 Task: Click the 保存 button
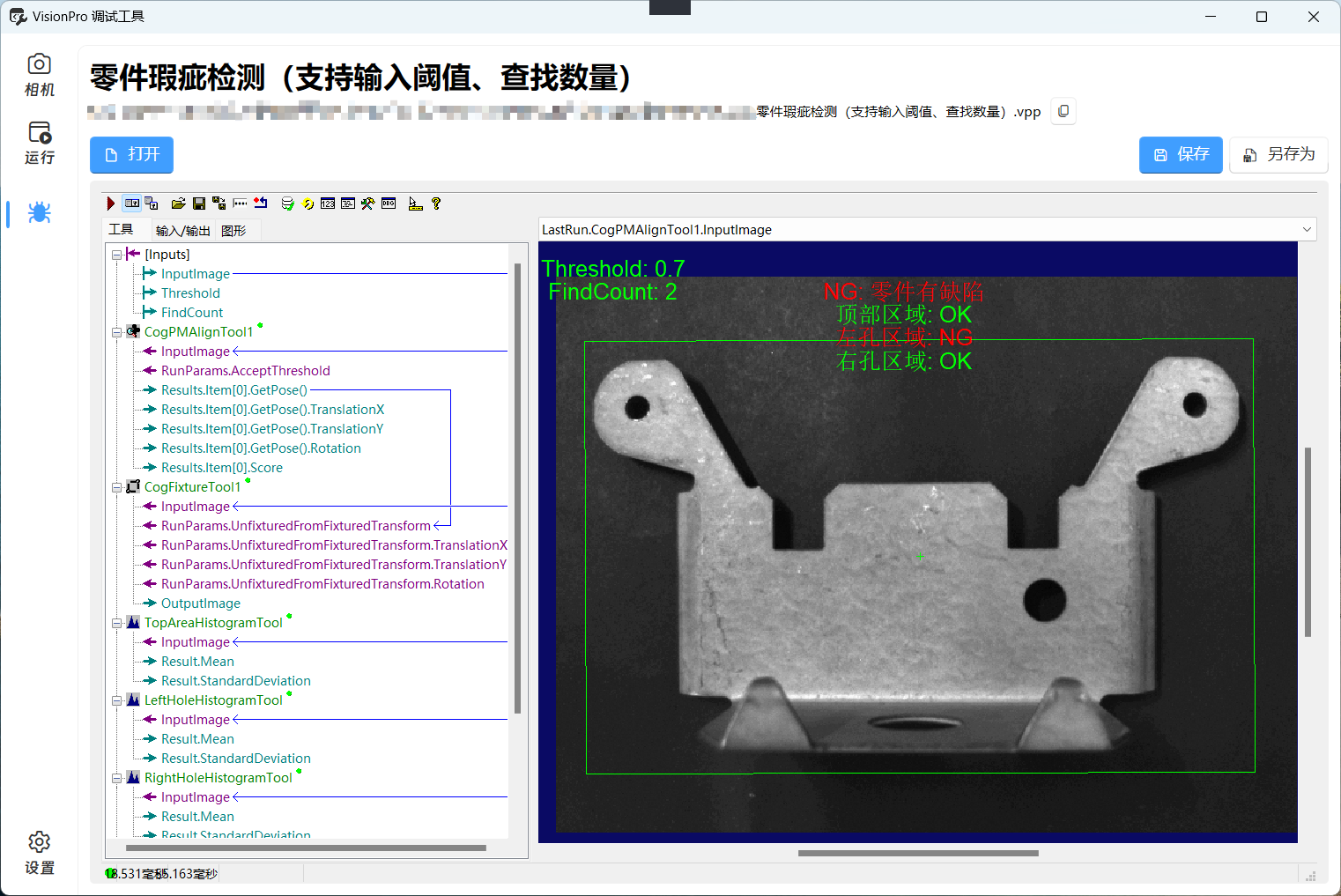pyautogui.click(x=1181, y=154)
